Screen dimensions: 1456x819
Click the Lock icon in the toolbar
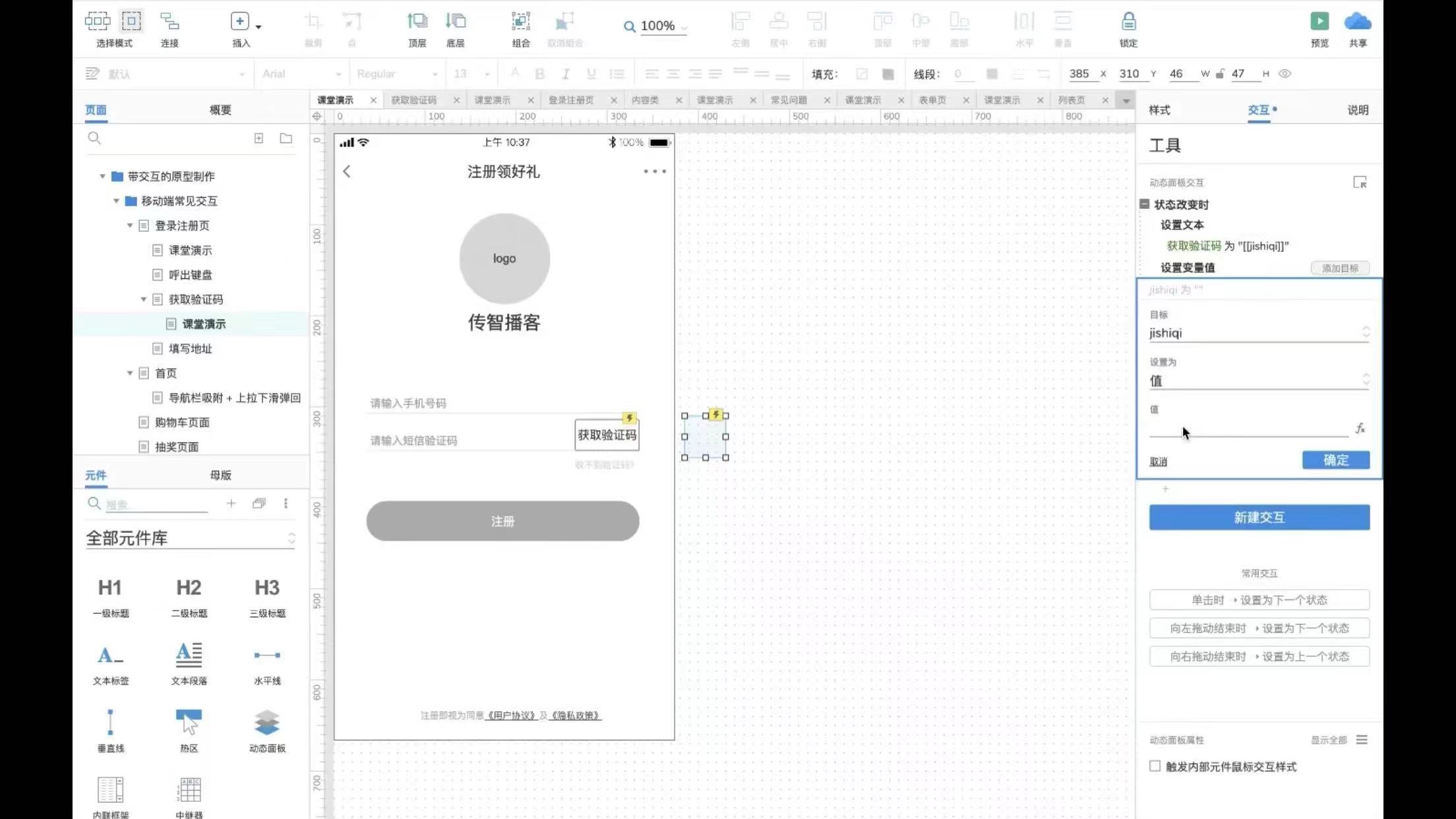(1128, 22)
